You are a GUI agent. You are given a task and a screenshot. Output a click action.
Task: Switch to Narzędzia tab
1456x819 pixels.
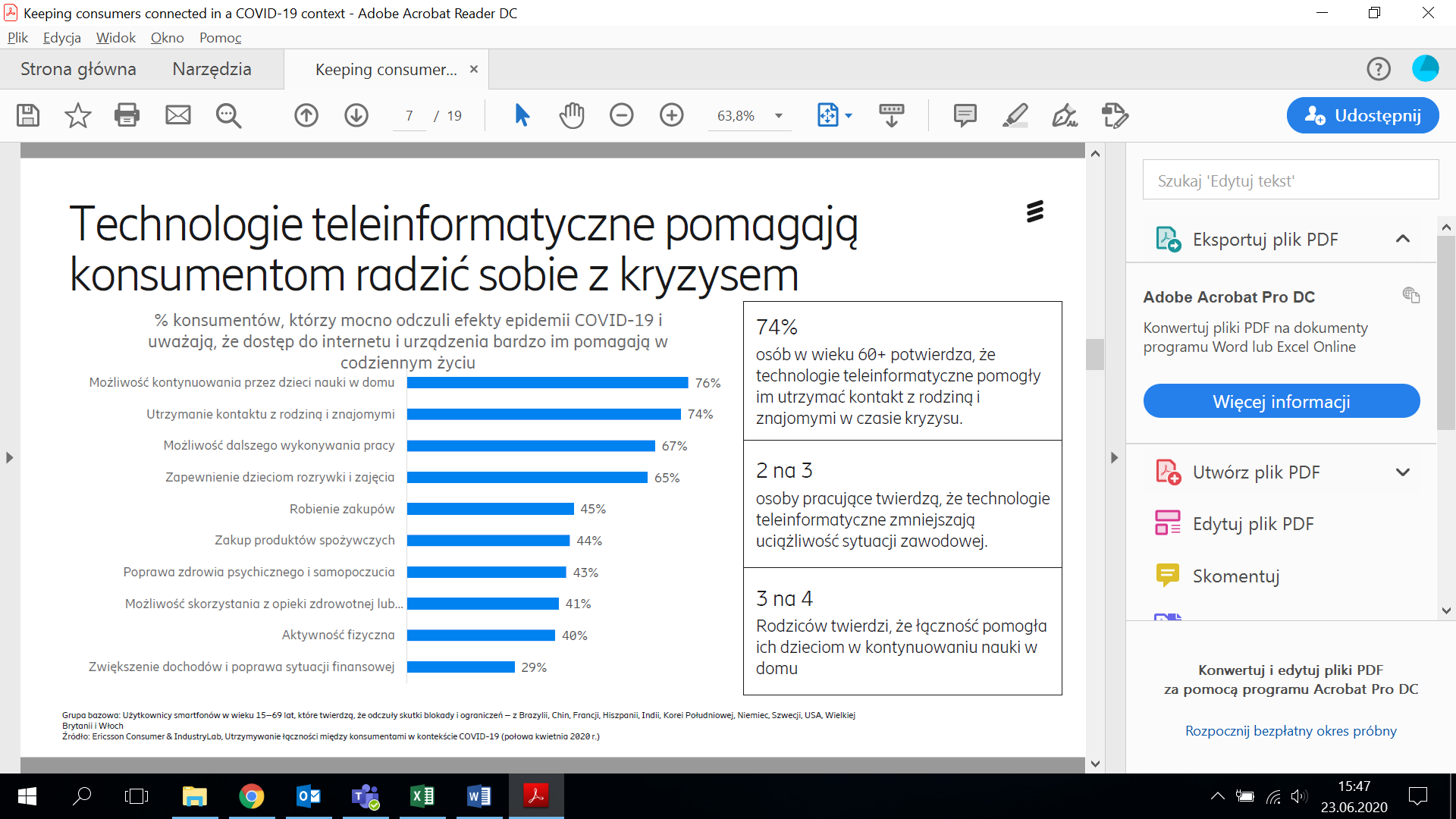(212, 69)
